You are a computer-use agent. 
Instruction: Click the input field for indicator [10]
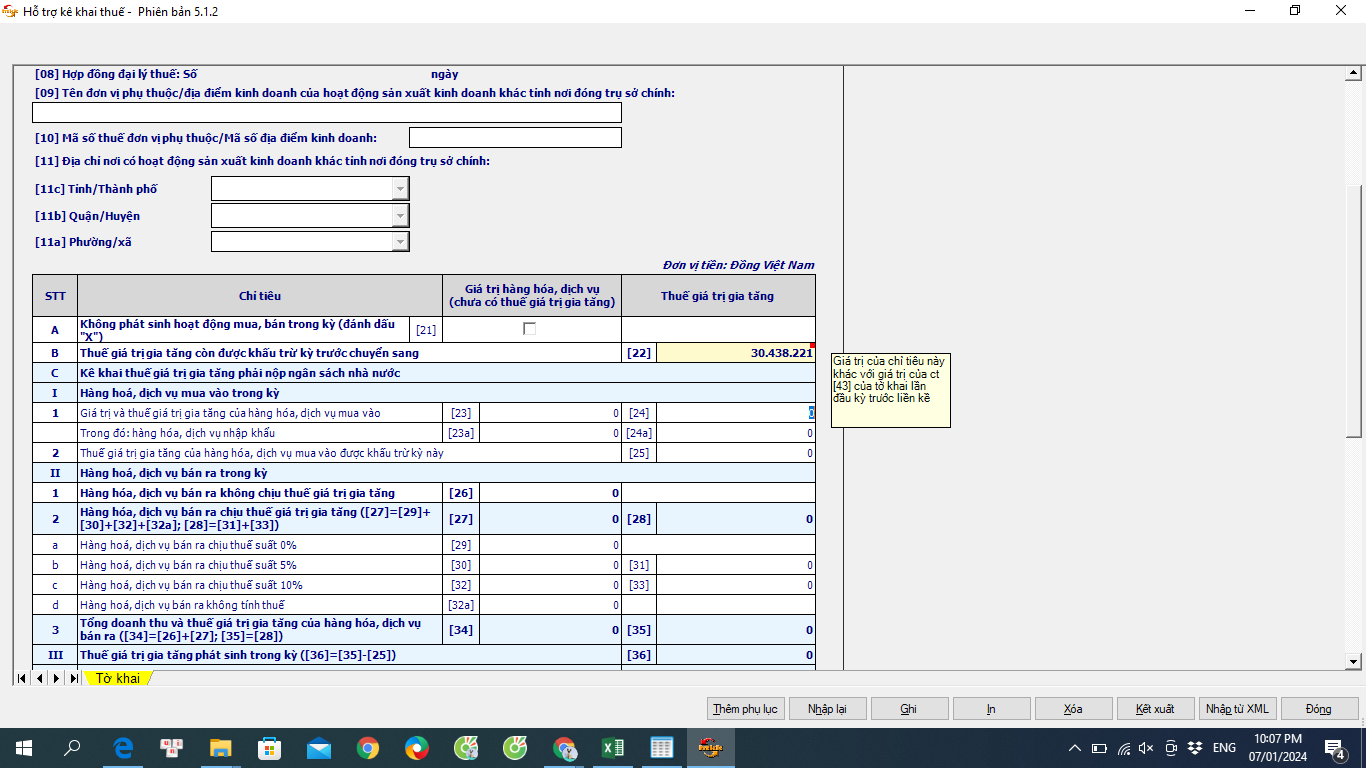point(515,137)
